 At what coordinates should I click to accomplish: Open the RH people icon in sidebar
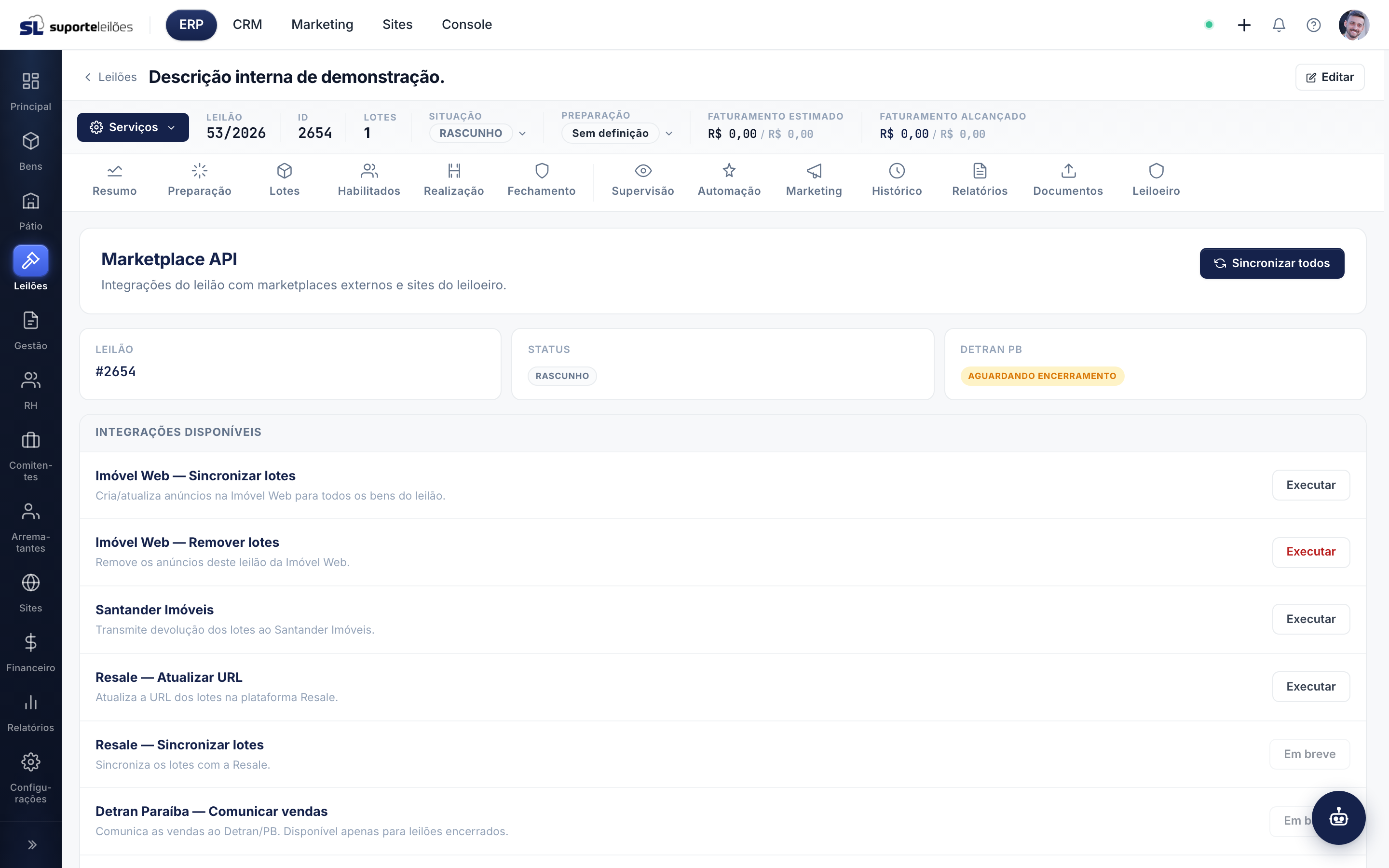click(x=30, y=380)
